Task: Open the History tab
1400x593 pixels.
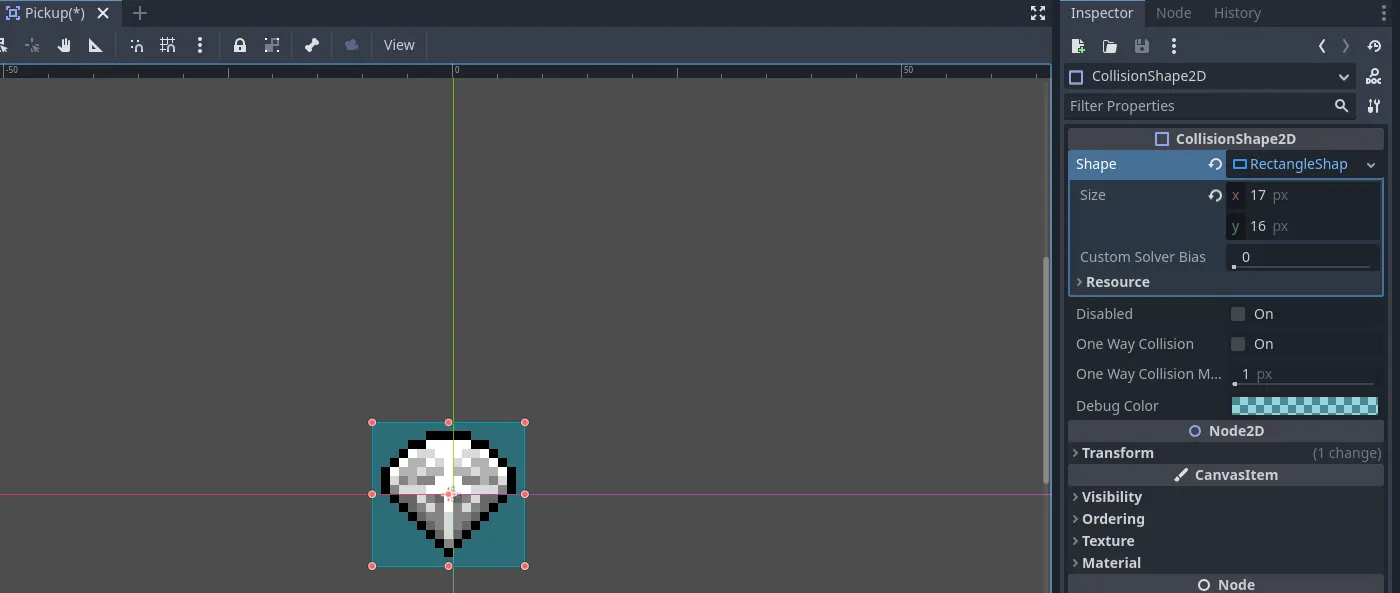Action: (x=1237, y=13)
